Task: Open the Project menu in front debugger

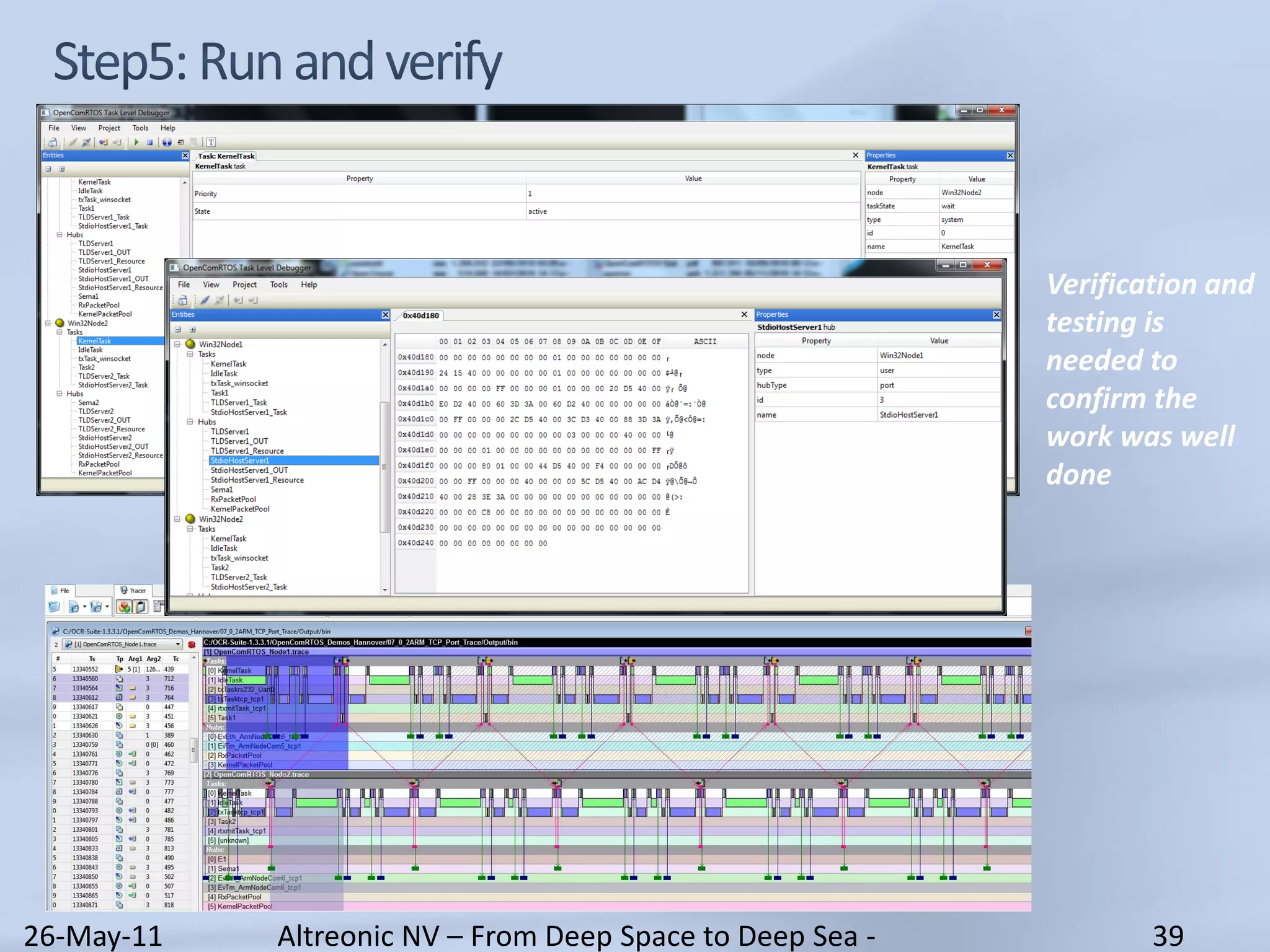Action: 244,284
